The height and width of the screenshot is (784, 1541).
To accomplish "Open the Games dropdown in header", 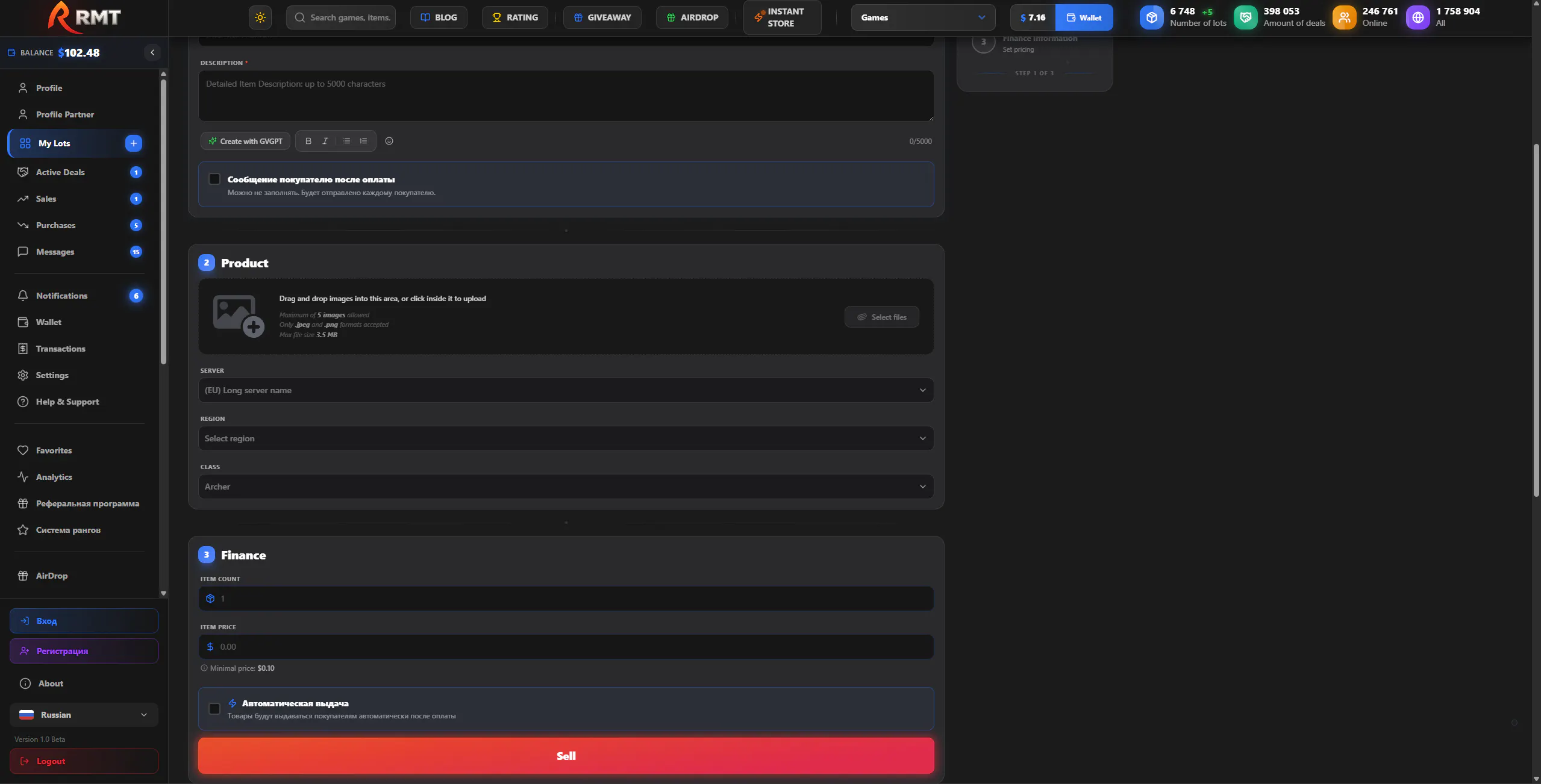I will click(922, 17).
